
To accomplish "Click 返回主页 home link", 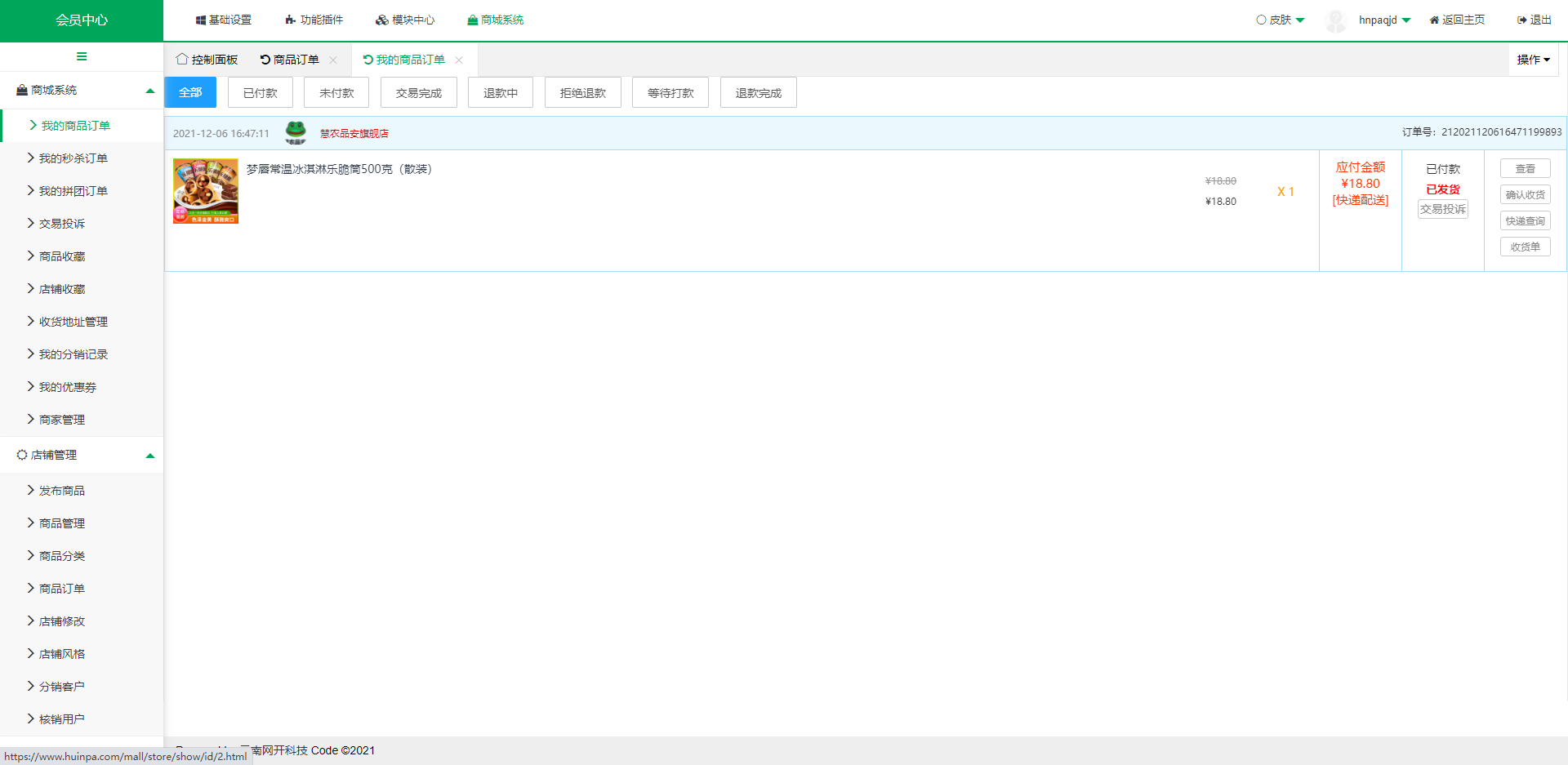I will [1457, 20].
